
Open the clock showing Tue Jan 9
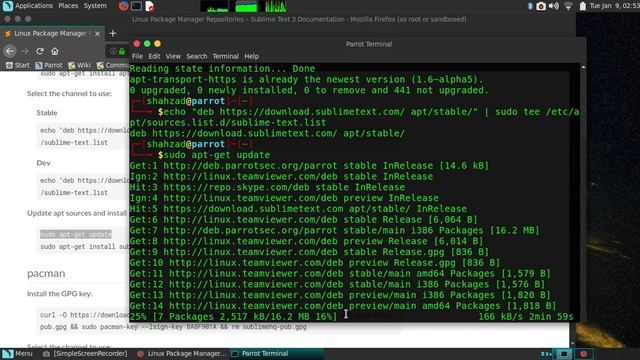pyautogui.click(x=614, y=6)
